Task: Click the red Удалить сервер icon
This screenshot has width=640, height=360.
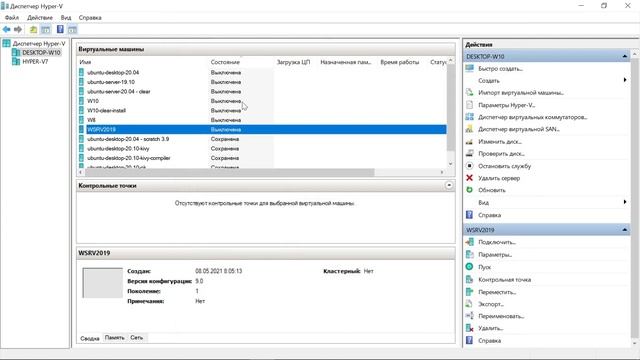Action: pos(469,178)
